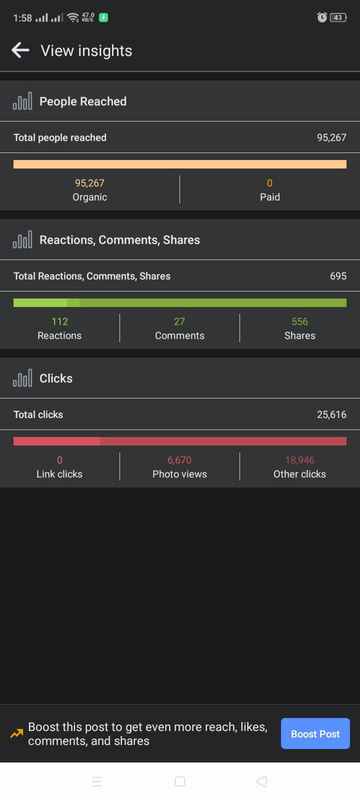Tap the Total clicks row

point(180,414)
